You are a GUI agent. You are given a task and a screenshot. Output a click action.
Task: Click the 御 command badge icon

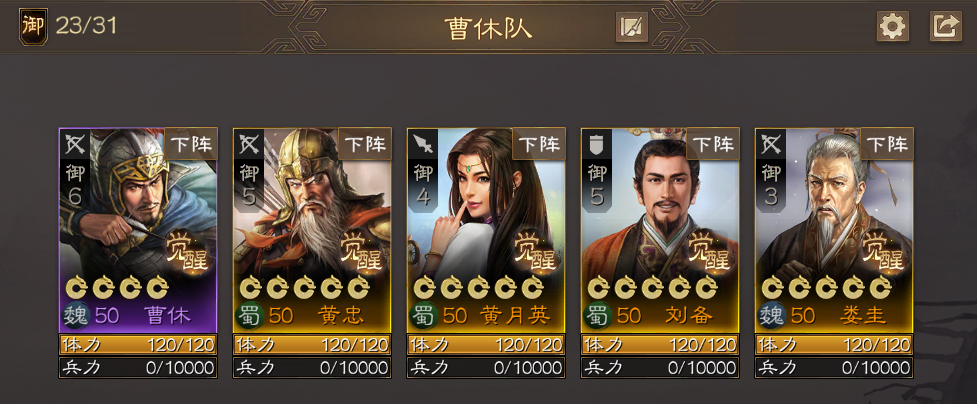(33, 26)
